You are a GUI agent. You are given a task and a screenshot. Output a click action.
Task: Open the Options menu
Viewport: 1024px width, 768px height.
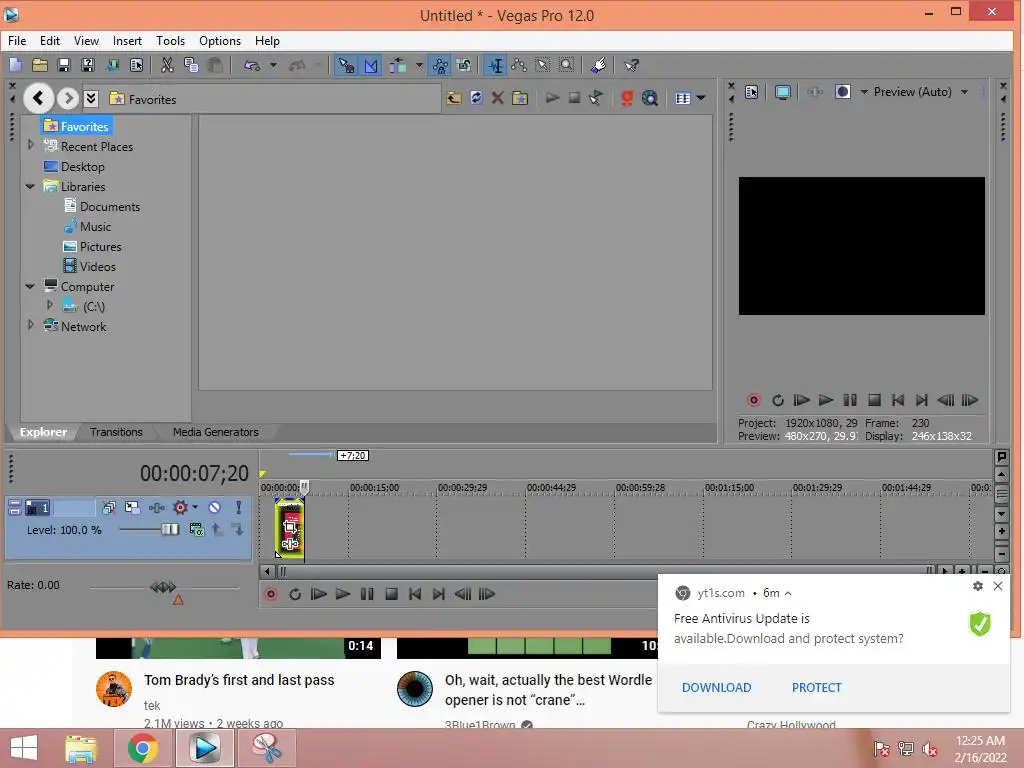(x=220, y=40)
